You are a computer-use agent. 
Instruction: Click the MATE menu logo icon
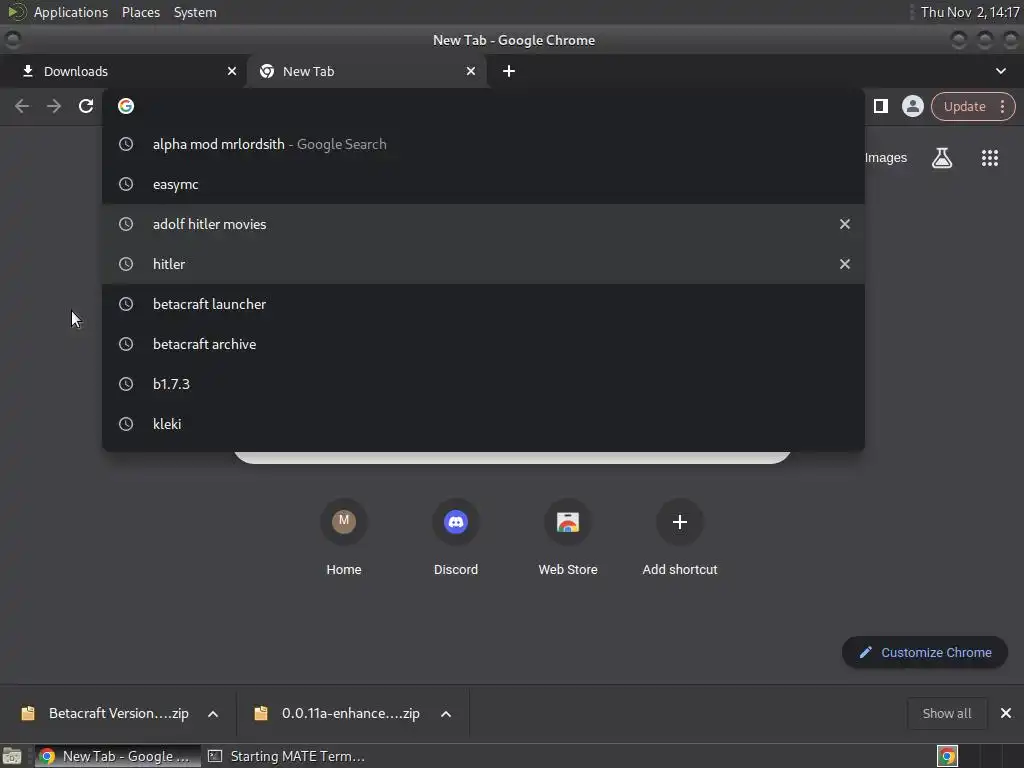pos(16,12)
